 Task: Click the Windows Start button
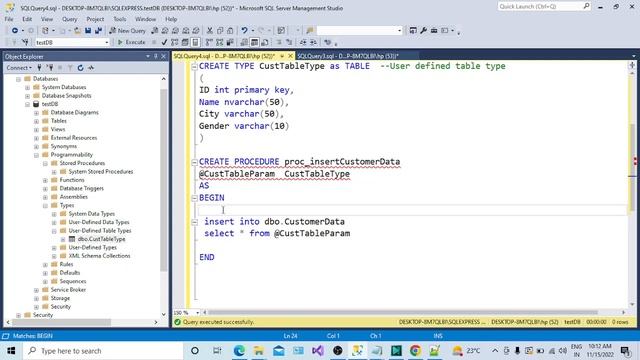pyautogui.click(x=11, y=351)
